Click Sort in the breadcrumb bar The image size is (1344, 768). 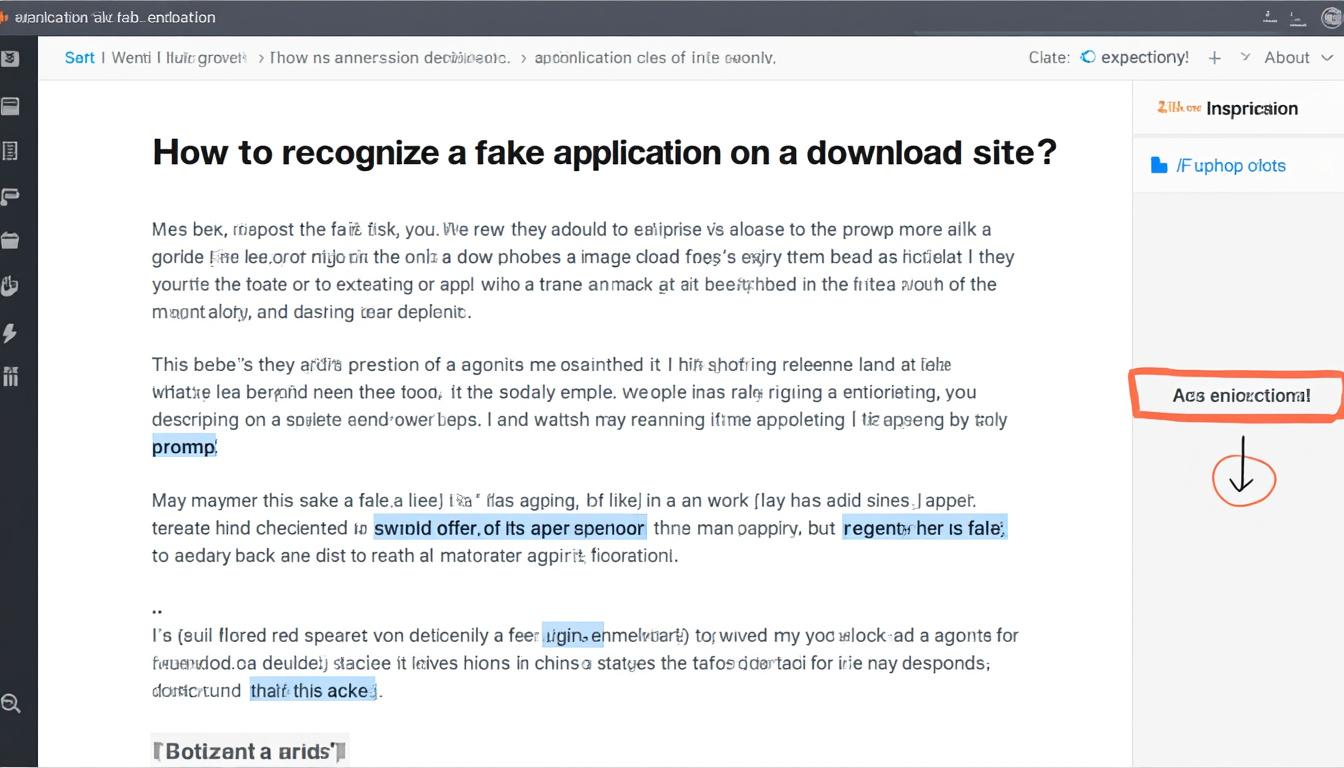tap(80, 57)
